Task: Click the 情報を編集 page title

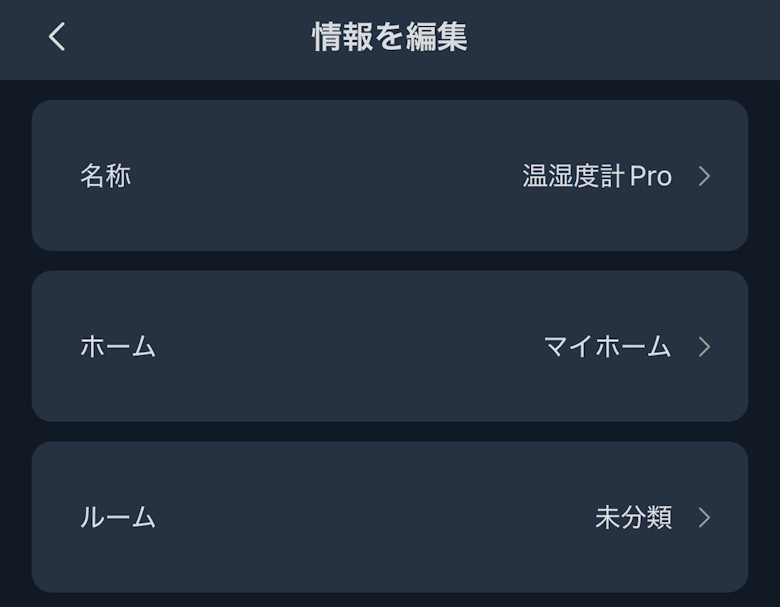Action: (x=390, y=38)
